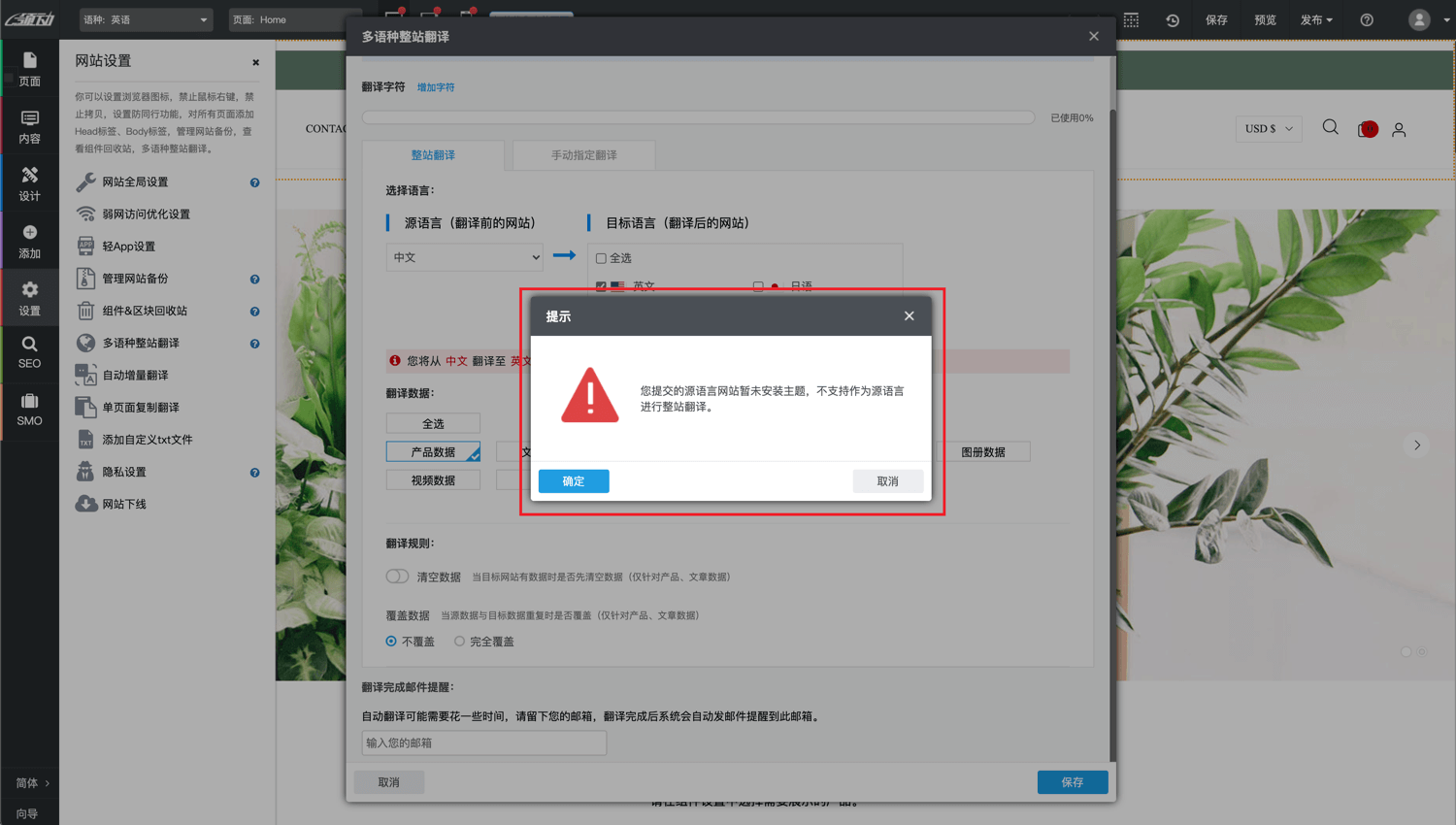1456x825 pixels.
Task: Click the 已使用0% usage progress bar
Action: pos(698,117)
